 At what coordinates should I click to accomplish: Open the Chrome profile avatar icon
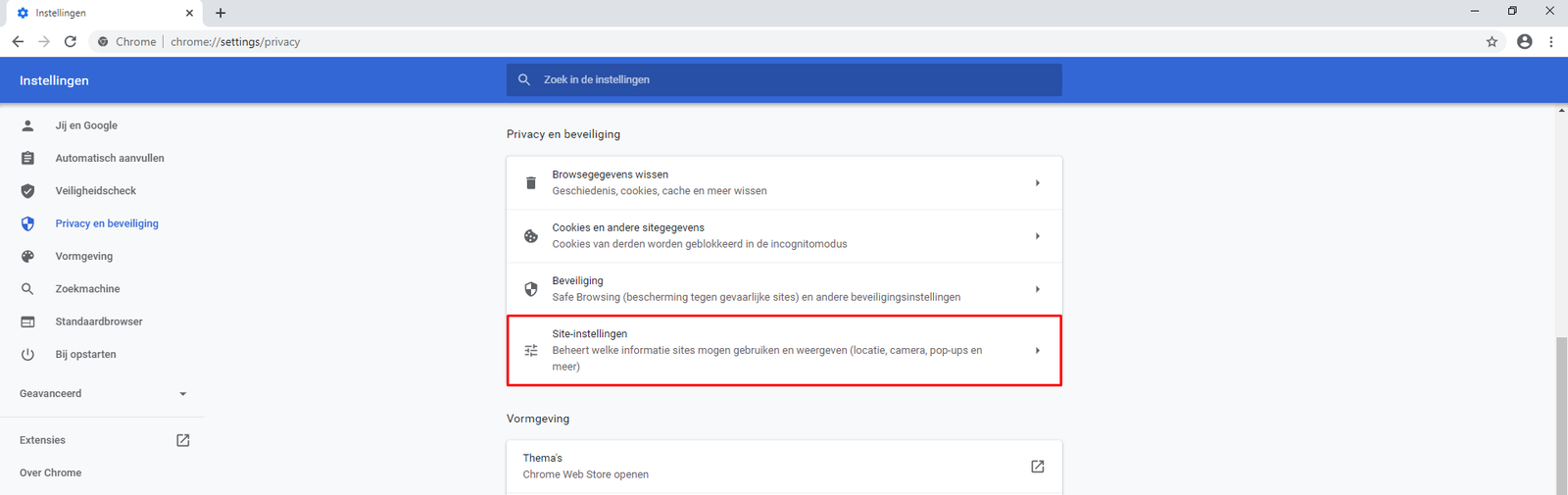1524,42
